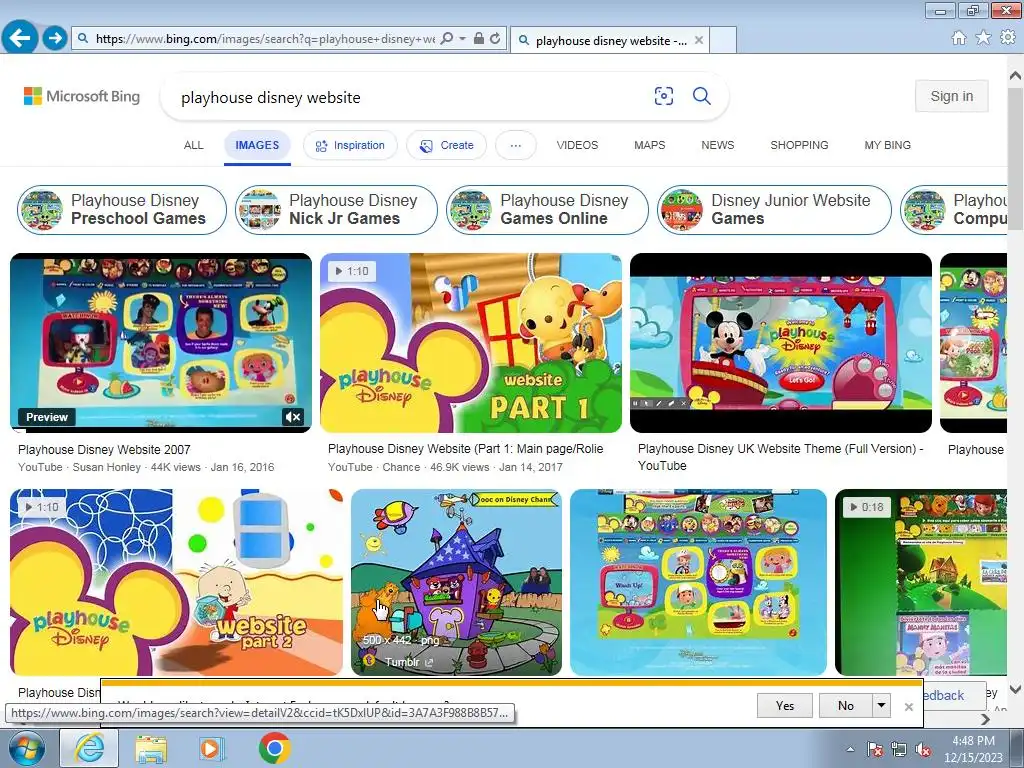The width and height of the screenshot is (1024, 768).
Task: Refresh the page with the reload icon
Action: (495, 39)
